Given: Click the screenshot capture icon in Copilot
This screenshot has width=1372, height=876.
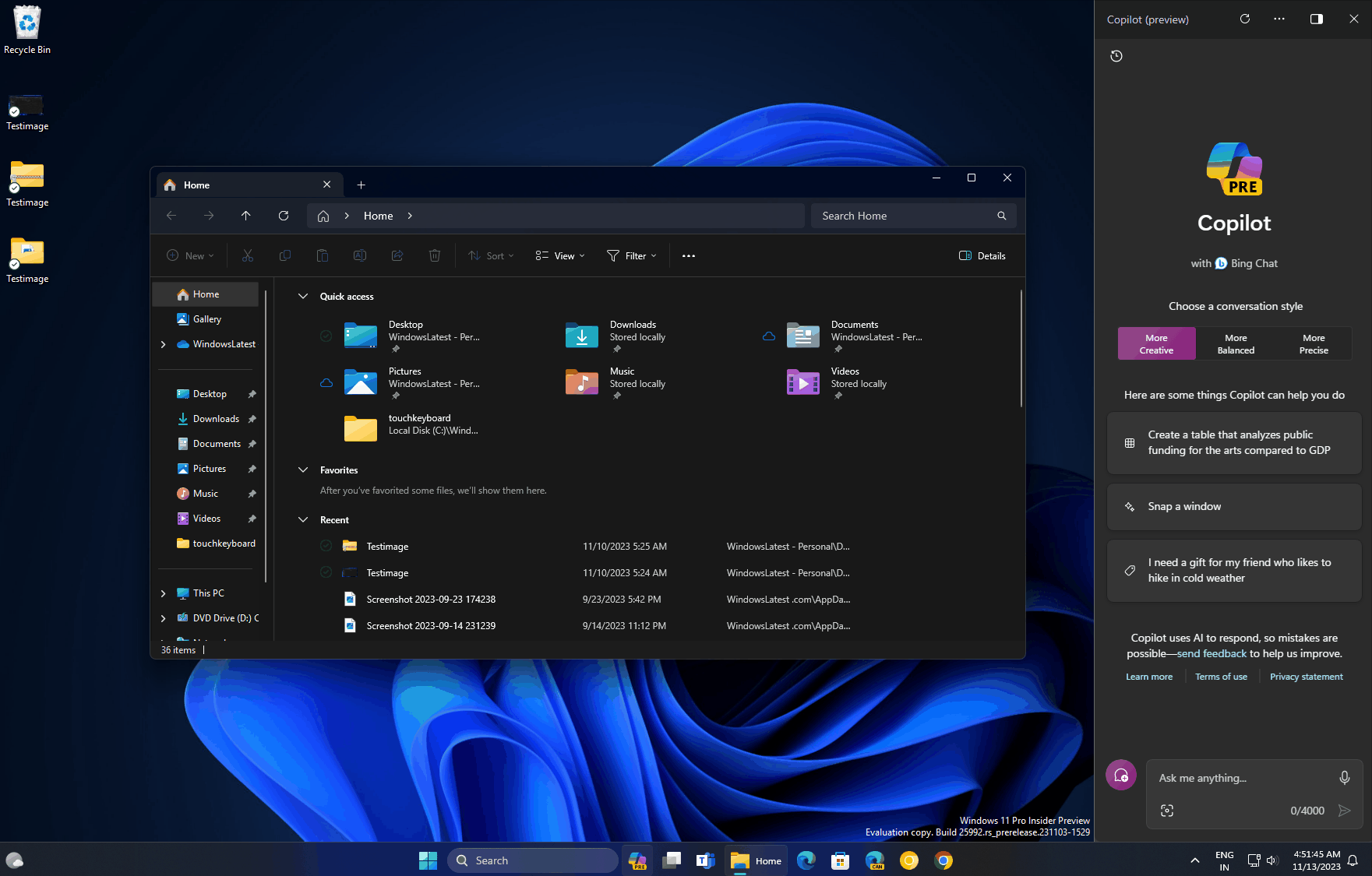Looking at the screenshot, I should pos(1167,811).
